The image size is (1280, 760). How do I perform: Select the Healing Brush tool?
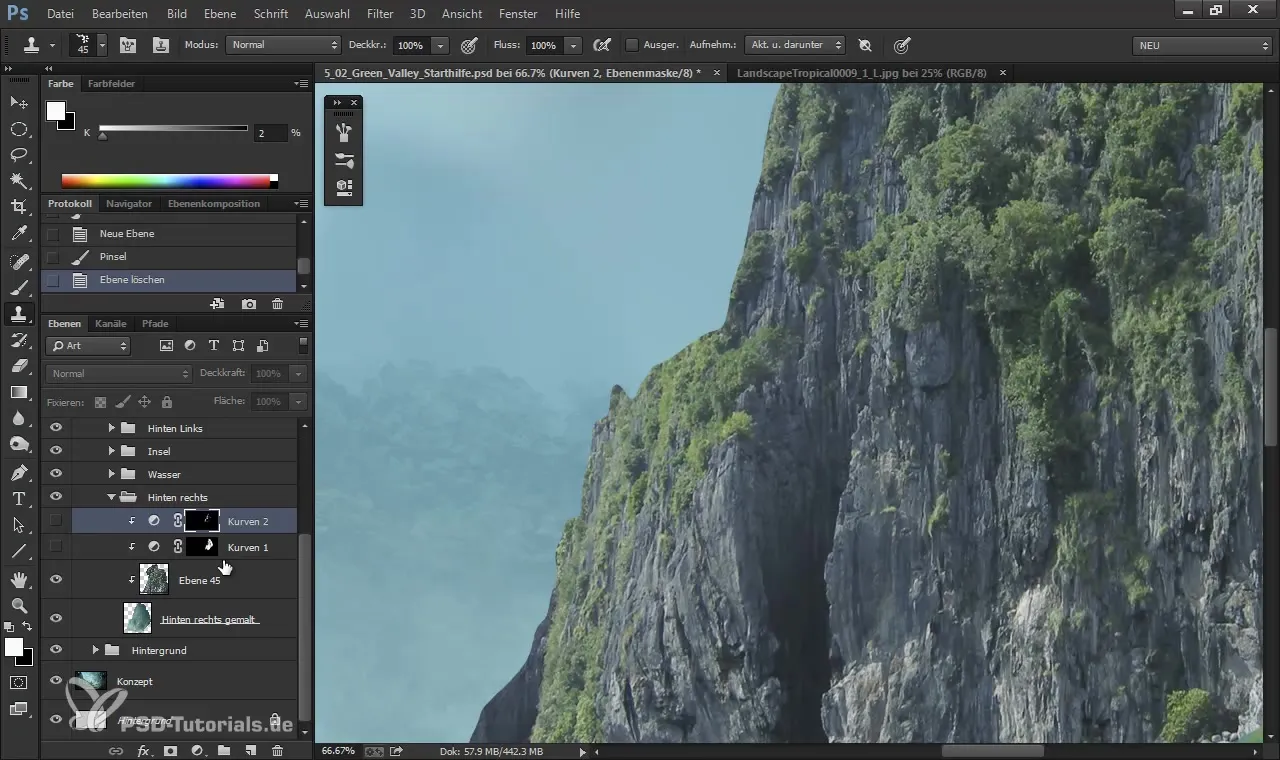[18, 262]
